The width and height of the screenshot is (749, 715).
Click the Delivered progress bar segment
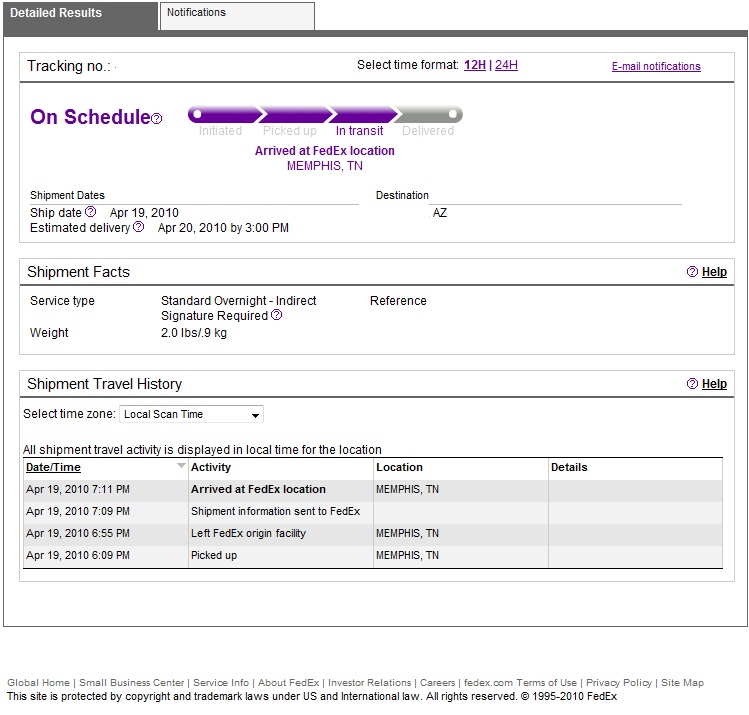tap(427, 115)
